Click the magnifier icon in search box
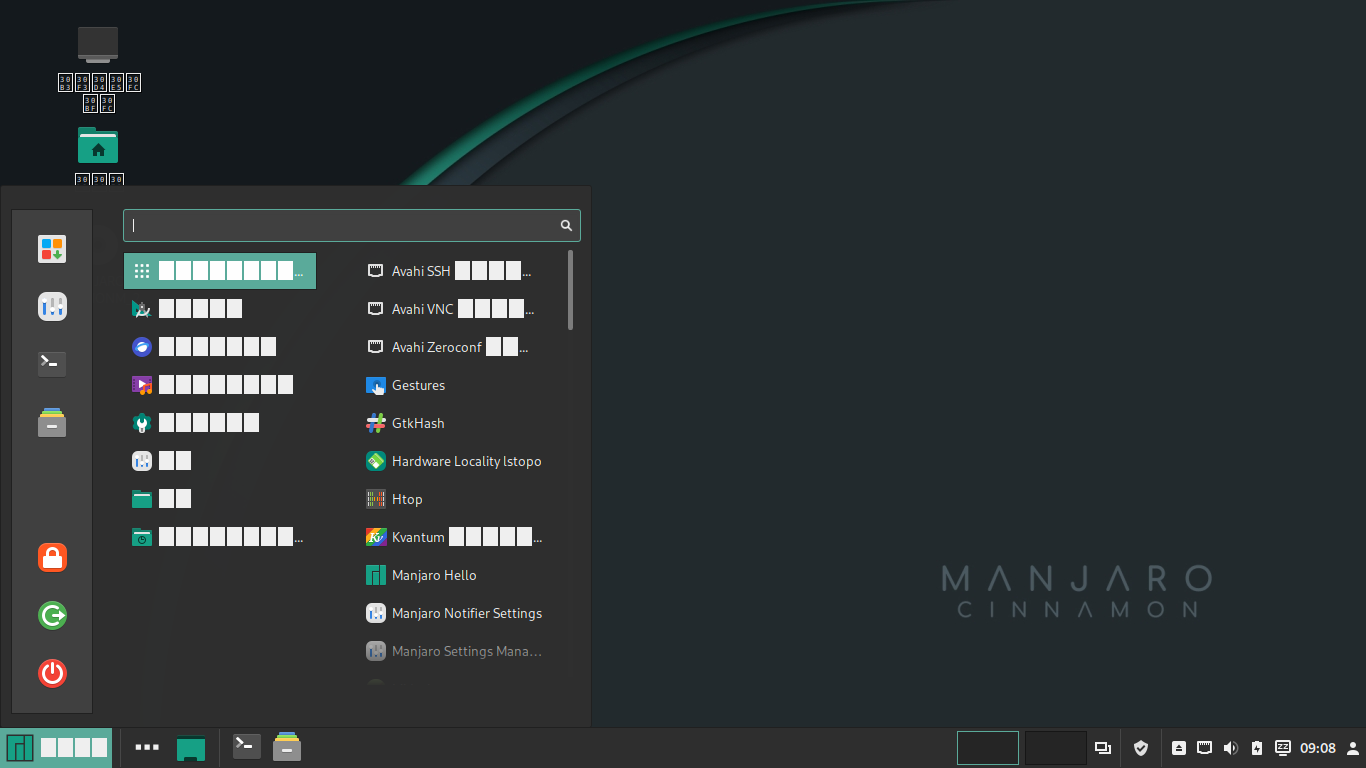This screenshot has height=768, width=1366. 566,225
